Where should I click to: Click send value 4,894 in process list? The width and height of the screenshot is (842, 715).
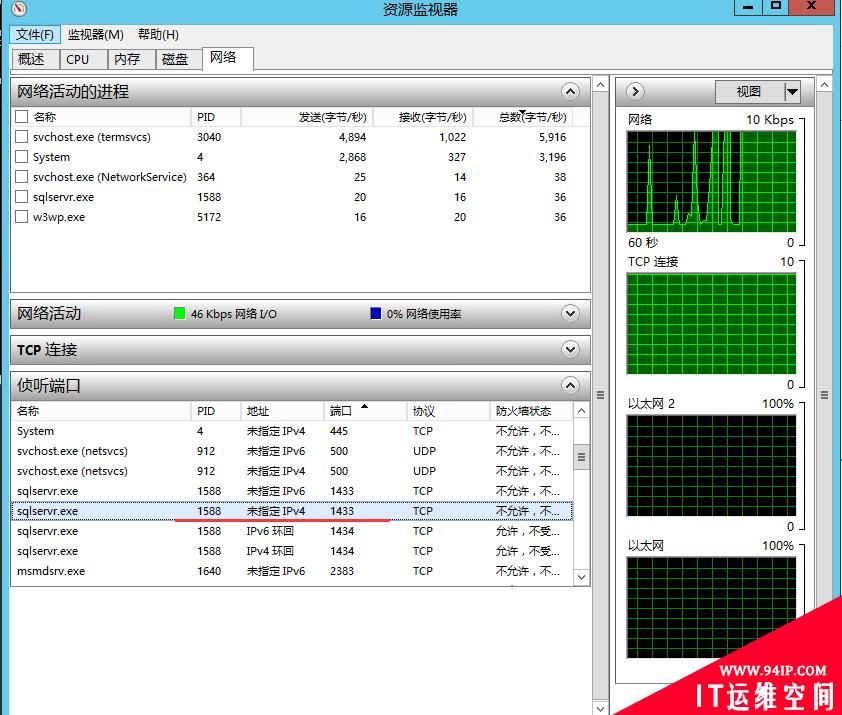tap(352, 137)
